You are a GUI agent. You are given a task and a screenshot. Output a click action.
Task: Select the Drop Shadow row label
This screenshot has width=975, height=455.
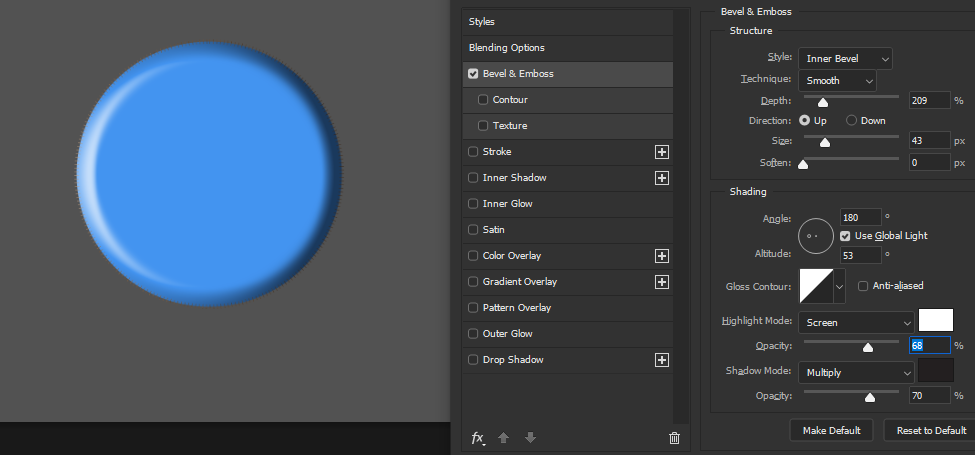point(513,360)
